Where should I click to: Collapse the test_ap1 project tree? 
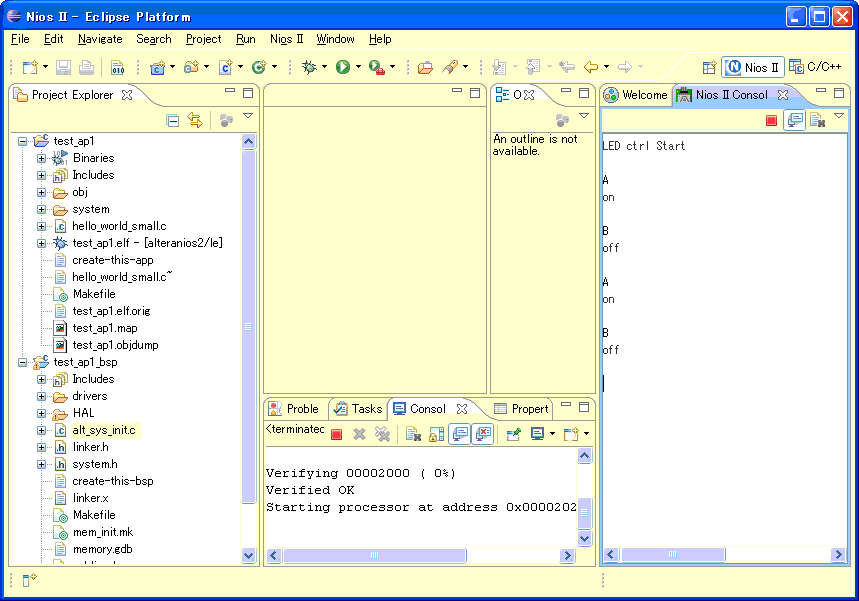click(x=22, y=141)
